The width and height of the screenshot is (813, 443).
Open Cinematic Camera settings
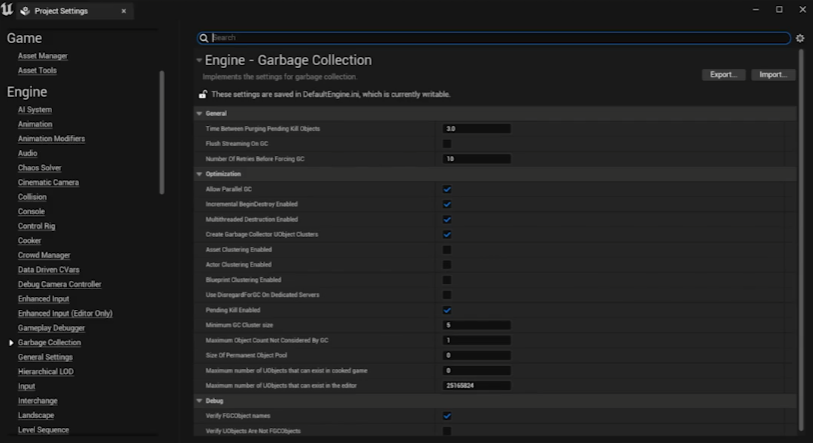pos(48,182)
